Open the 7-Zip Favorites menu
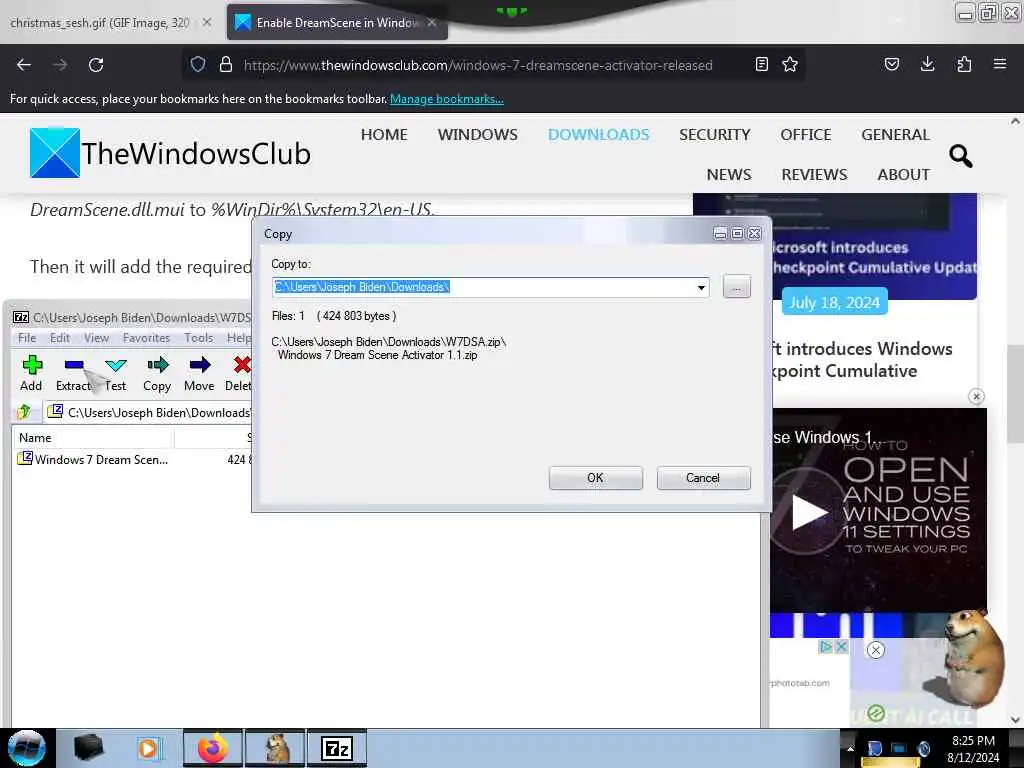Screen dimensions: 1024x768 146,338
